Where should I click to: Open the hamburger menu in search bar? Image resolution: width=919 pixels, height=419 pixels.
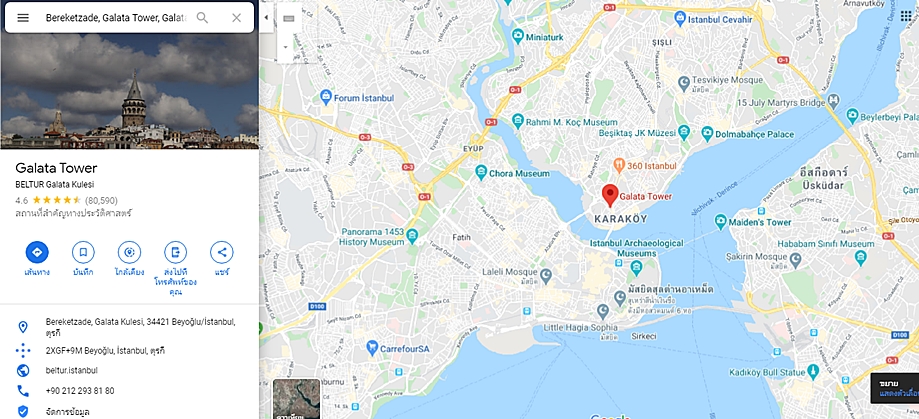[x=23, y=18]
